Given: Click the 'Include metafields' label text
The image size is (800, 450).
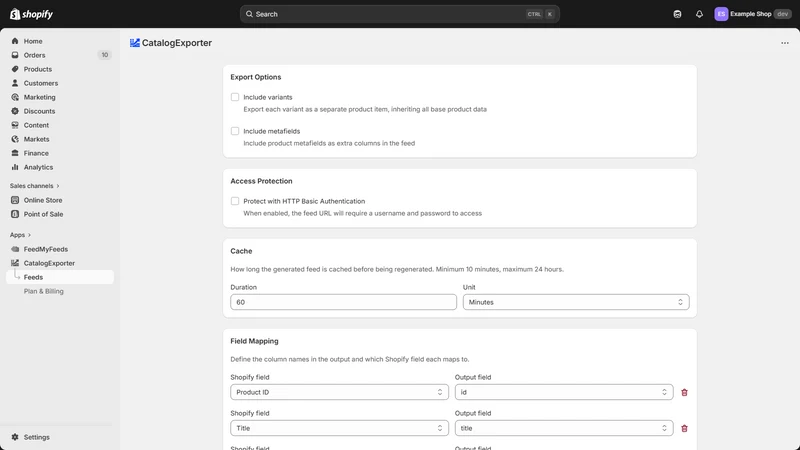Looking at the screenshot, I should click(271, 131).
